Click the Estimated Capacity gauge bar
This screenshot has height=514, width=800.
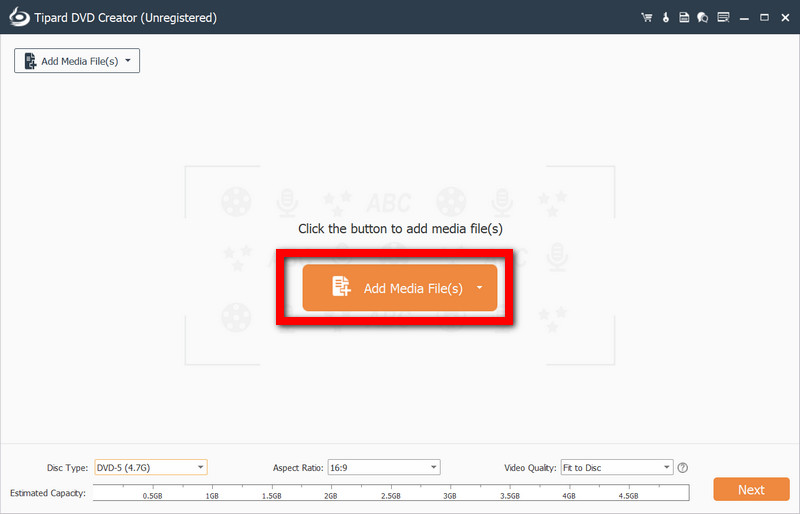coord(391,493)
